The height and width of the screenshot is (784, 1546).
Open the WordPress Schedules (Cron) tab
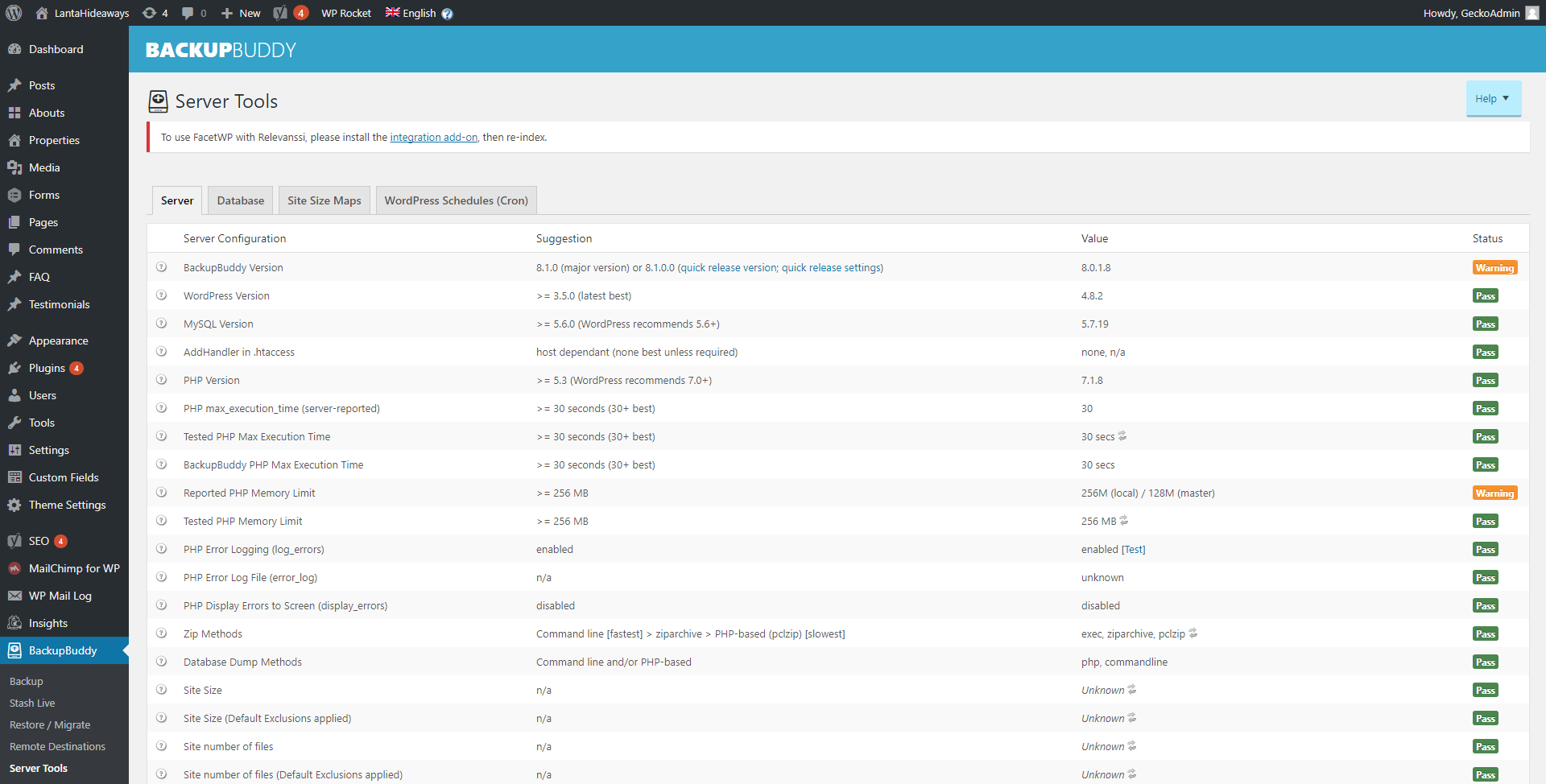click(457, 200)
